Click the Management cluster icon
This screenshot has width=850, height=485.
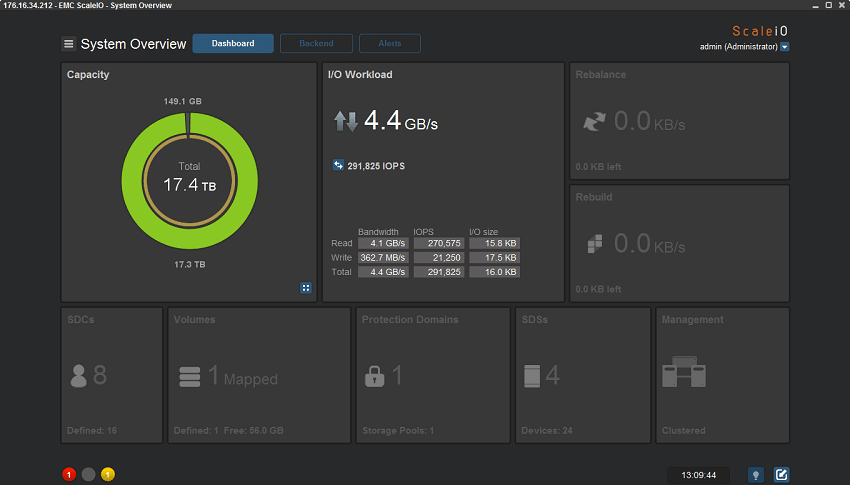[x=684, y=372]
